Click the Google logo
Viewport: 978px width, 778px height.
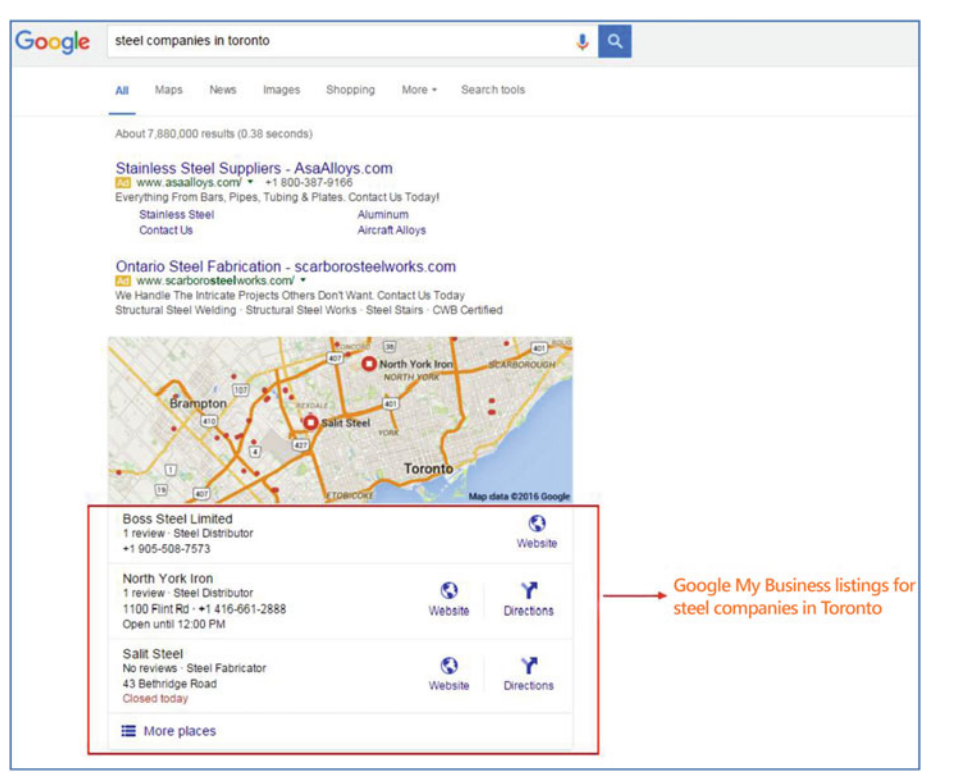tap(52, 42)
